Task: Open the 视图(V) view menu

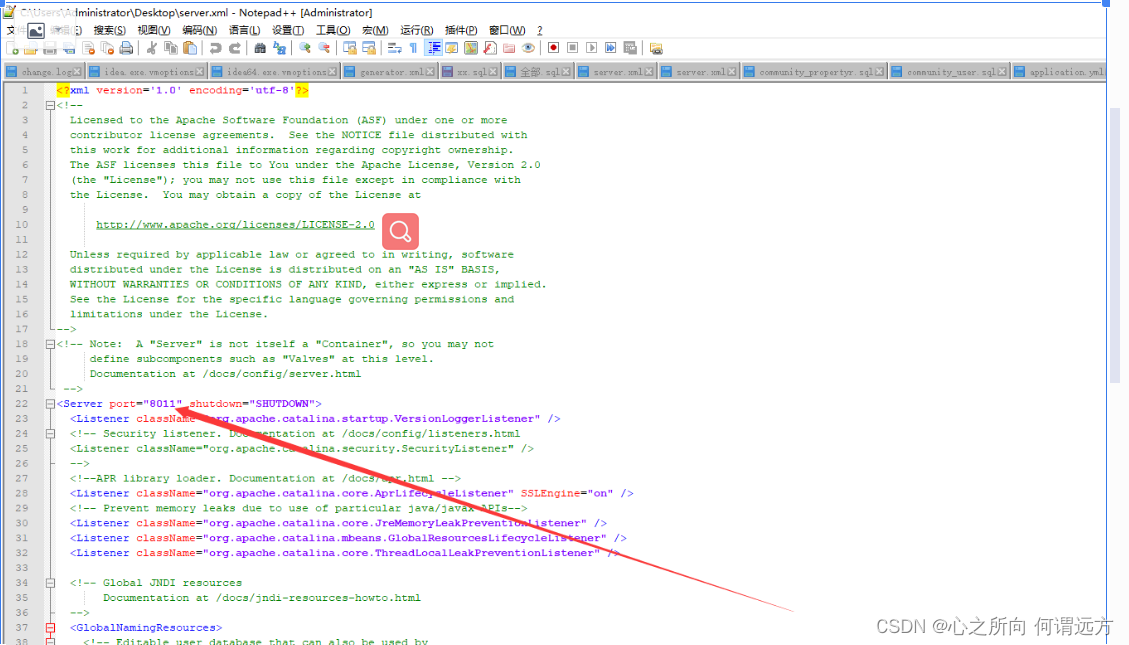Action: click(154, 30)
